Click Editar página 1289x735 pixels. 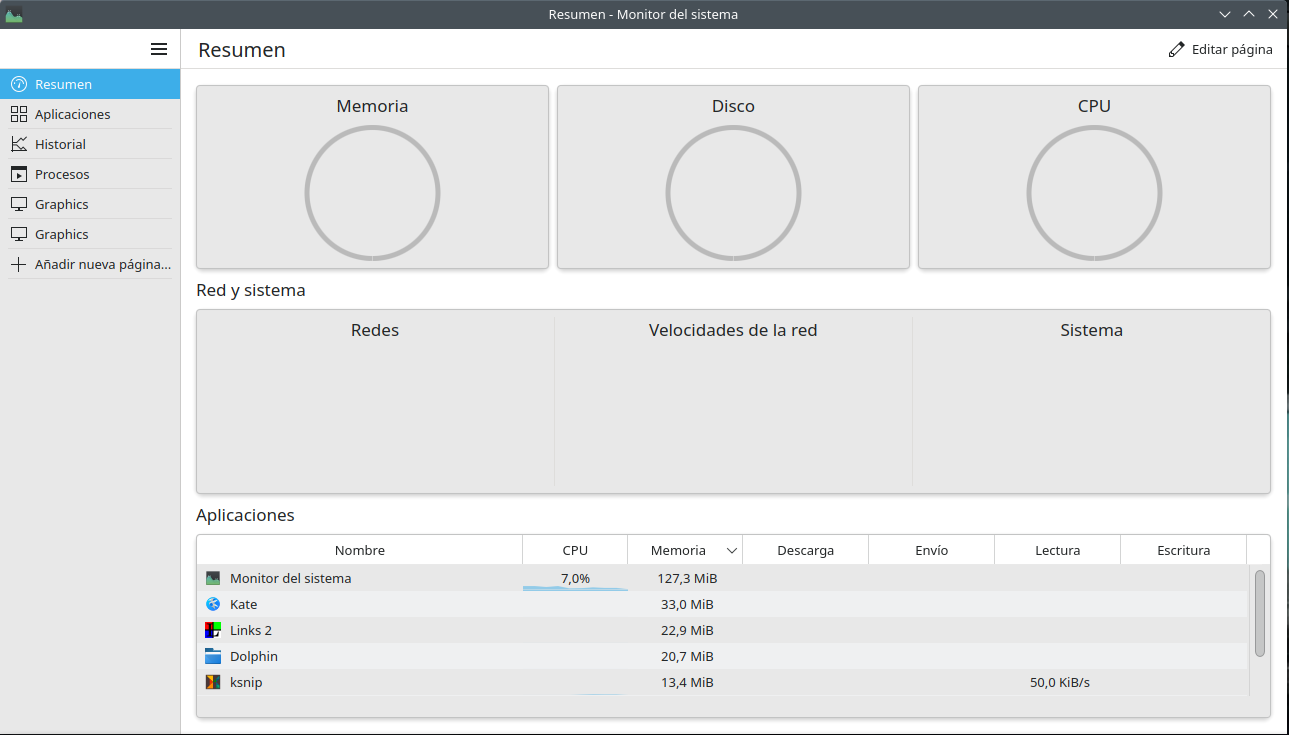1220,48
